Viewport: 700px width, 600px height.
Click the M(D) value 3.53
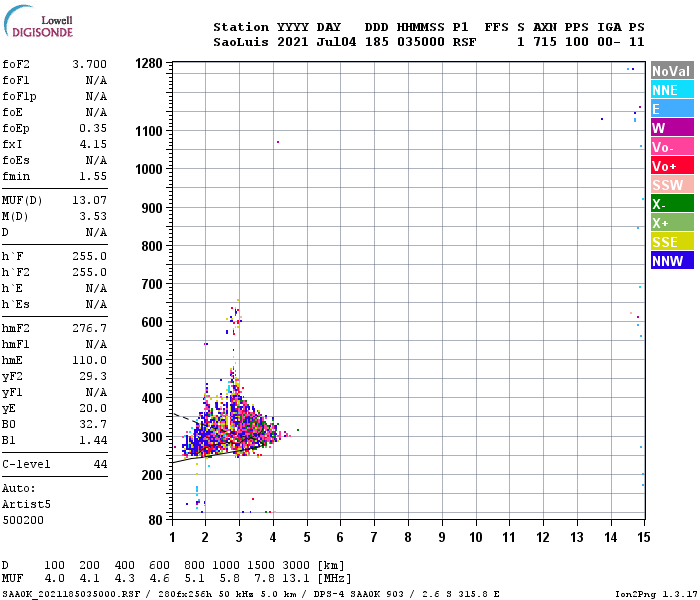coord(93,216)
